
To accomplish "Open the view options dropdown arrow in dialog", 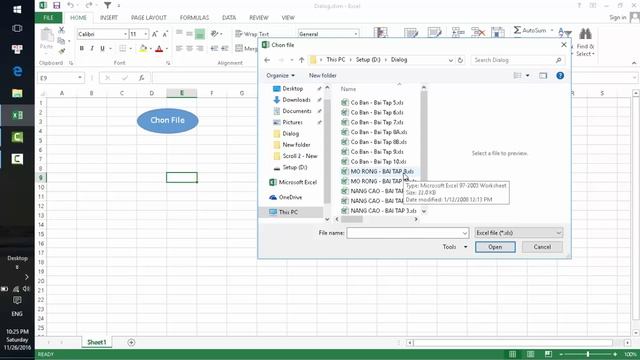I will [527, 76].
